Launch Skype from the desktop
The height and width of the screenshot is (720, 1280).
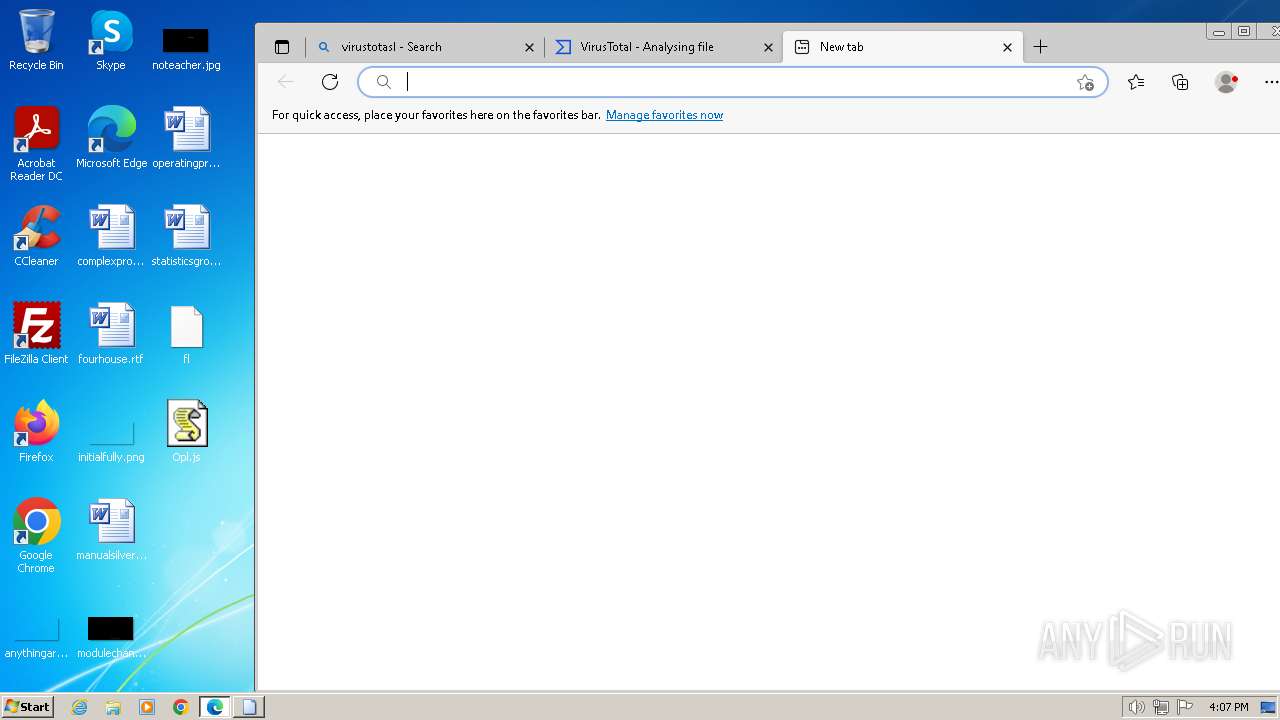pyautogui.click(x=111, y=40)
